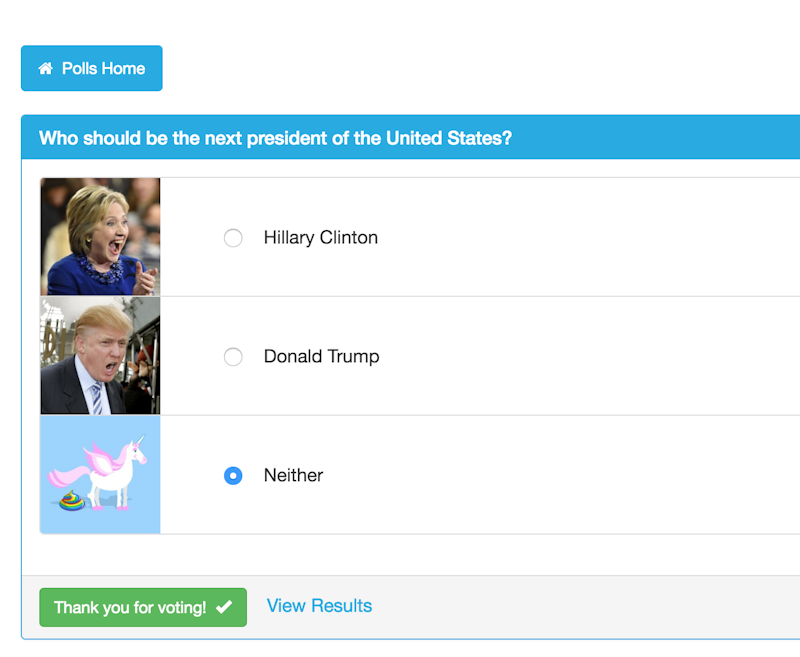Click the house icon on Polls Home
The image size is (800, 657).
coord(45,68)
